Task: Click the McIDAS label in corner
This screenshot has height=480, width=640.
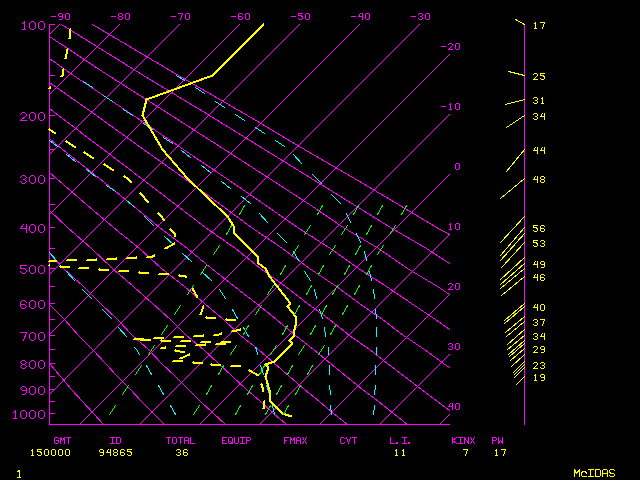Action: click(594, 472)
